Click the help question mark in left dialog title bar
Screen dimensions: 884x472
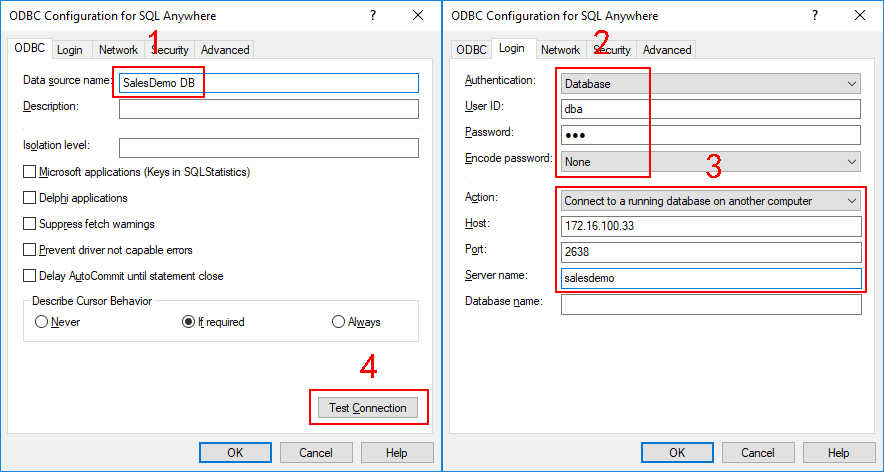(372, 16)
